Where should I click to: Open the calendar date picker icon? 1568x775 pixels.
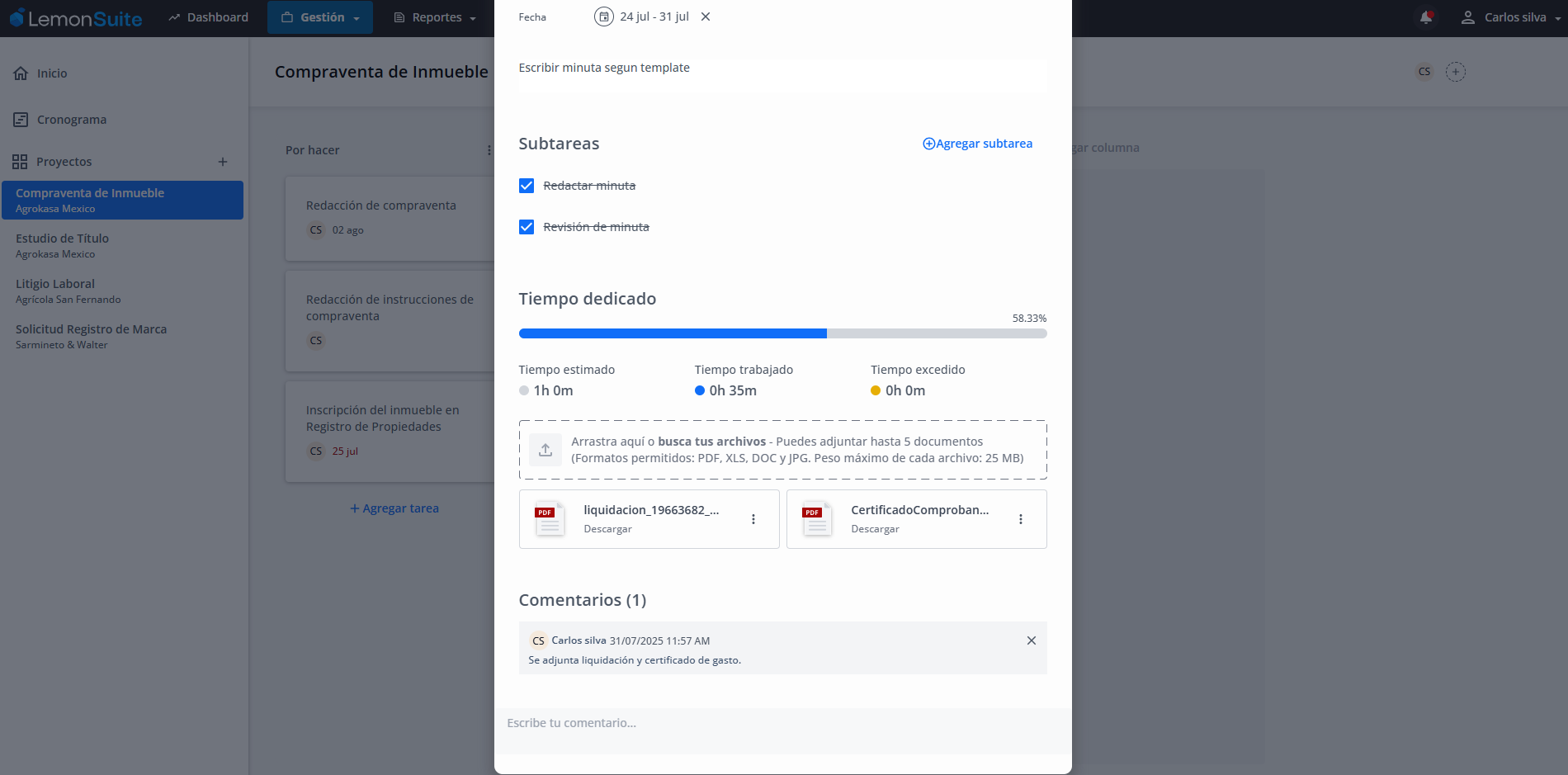point(604,17)
